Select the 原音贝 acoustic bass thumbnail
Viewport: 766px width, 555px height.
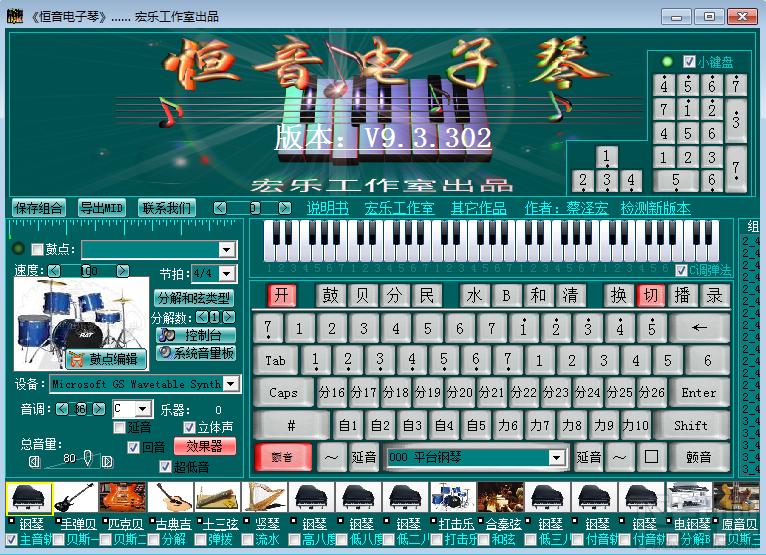736,497
